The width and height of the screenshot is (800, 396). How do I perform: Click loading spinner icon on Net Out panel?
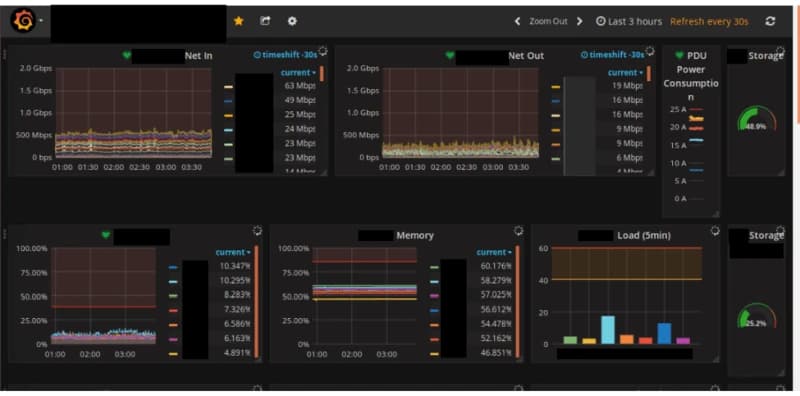click(x=649, y=52)
